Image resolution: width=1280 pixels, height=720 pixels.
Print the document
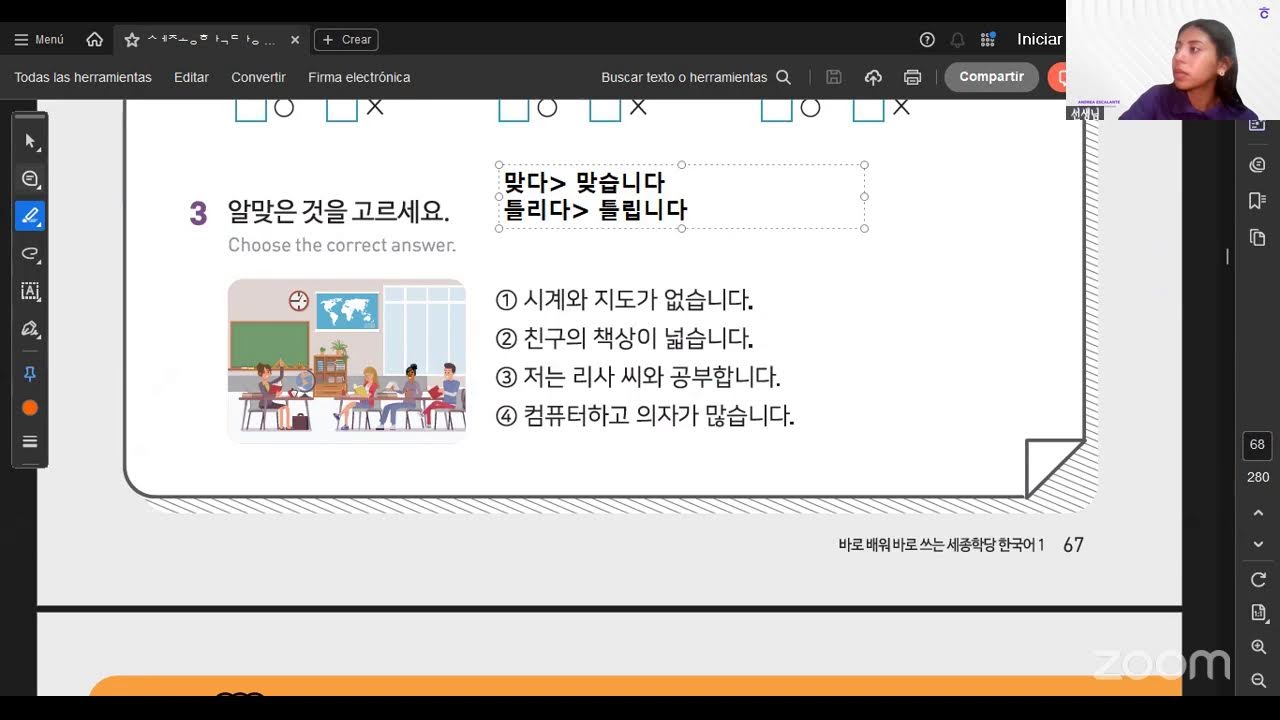point(912,77)
